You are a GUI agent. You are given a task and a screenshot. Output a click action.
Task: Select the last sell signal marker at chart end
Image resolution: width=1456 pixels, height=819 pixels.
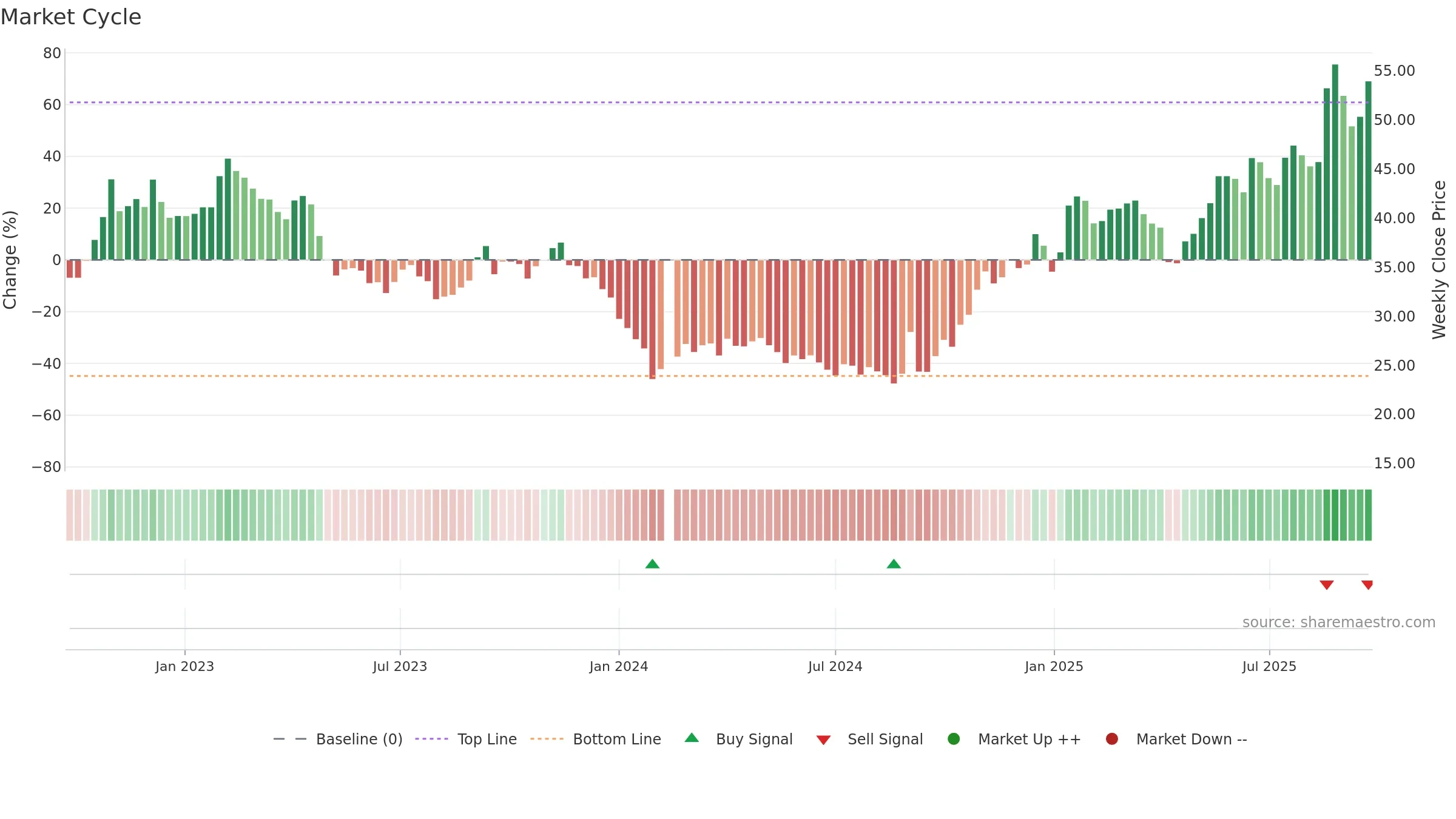tap(1367, 585)
